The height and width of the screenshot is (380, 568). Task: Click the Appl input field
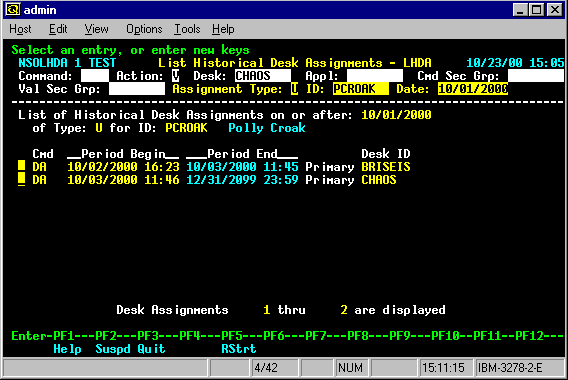coord(375,76)
